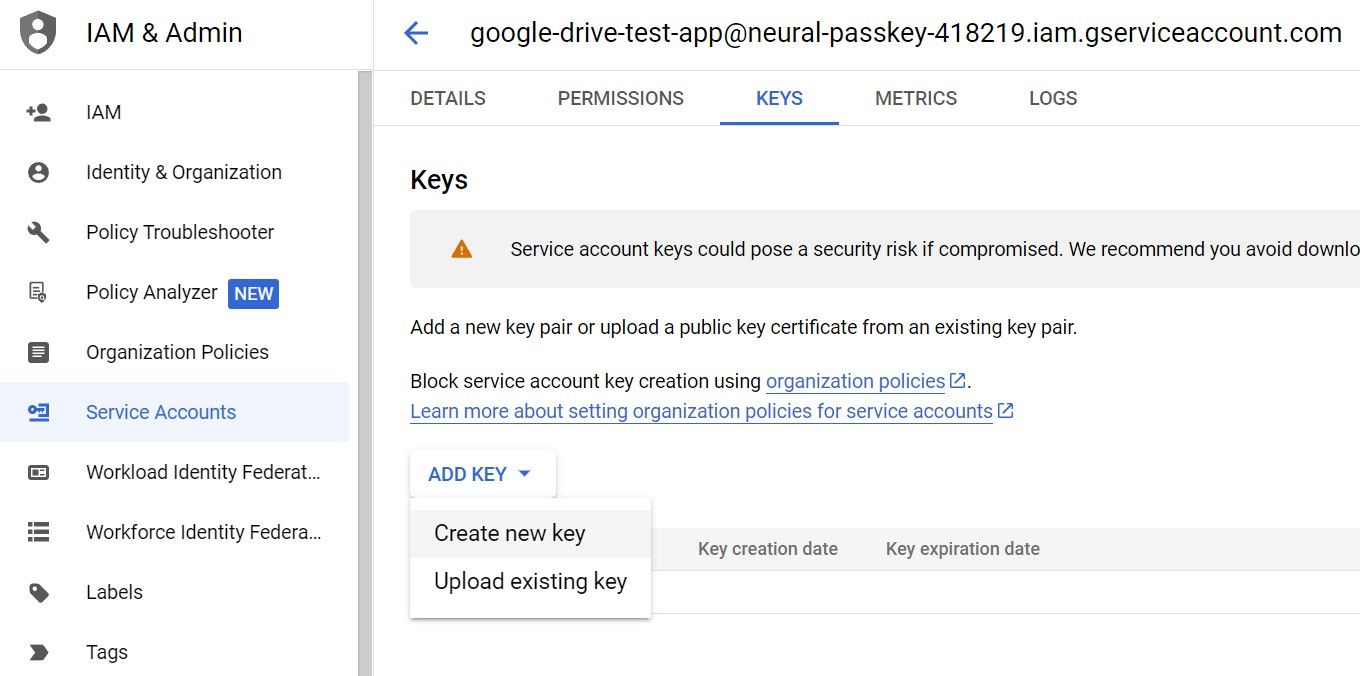The height and width of the screenshot is (676, 1360).
Task: Click the Labels tag icon
Action: point(37,592)
